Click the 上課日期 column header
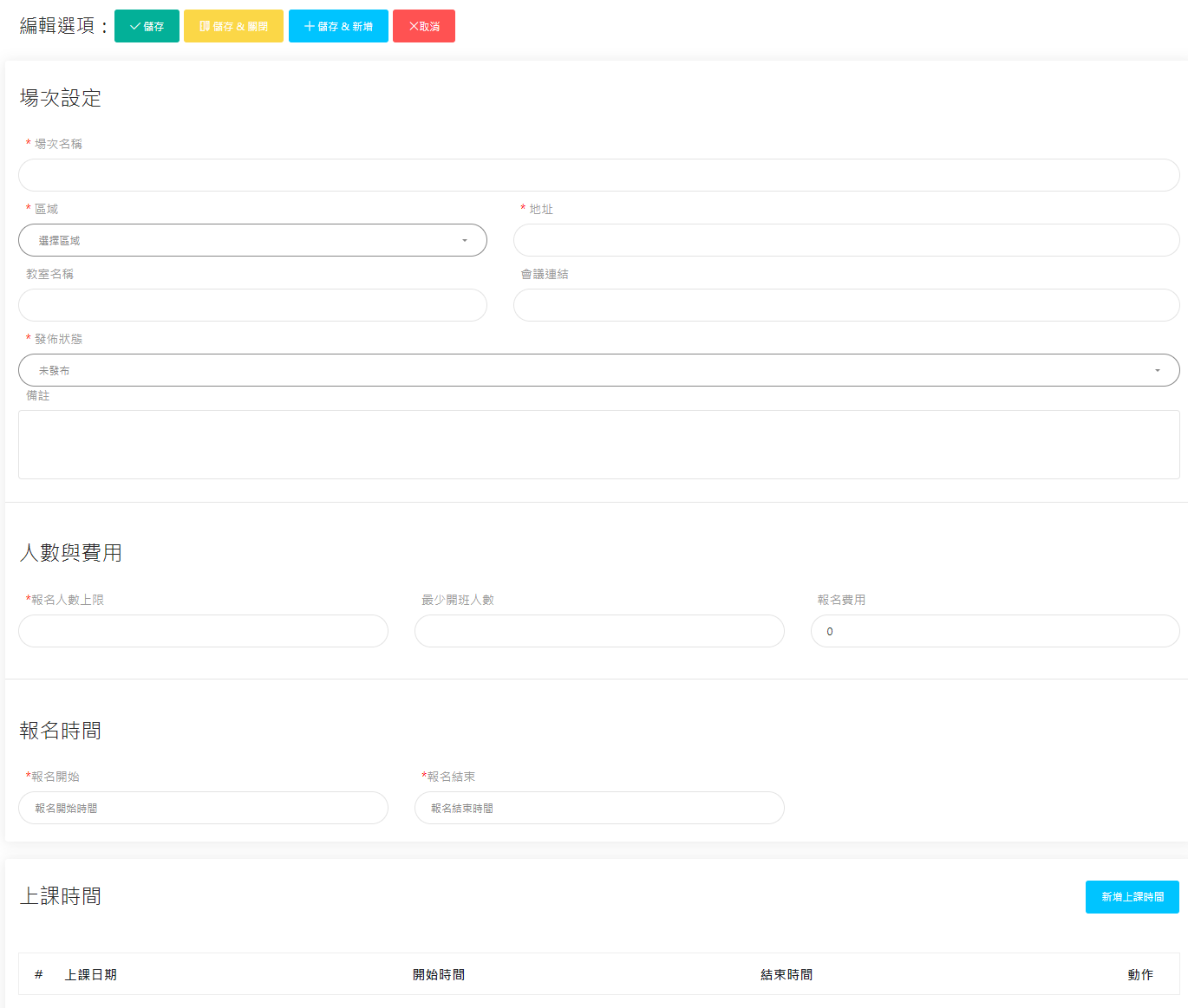Viewport: 1188px width, 1008px height. click(x=91, y=975)
